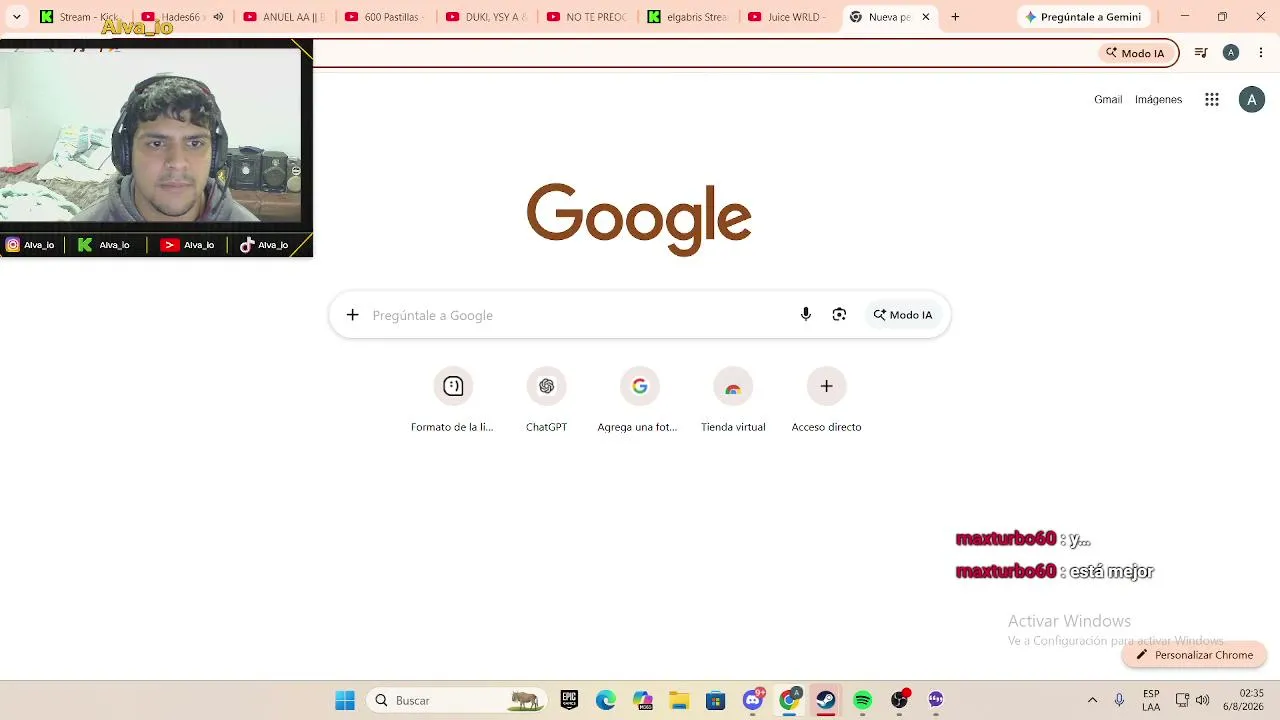The height and width of the screenshot is (720, 1280).
Task: Mute the Hades66 tab audio
Action: 218,17
